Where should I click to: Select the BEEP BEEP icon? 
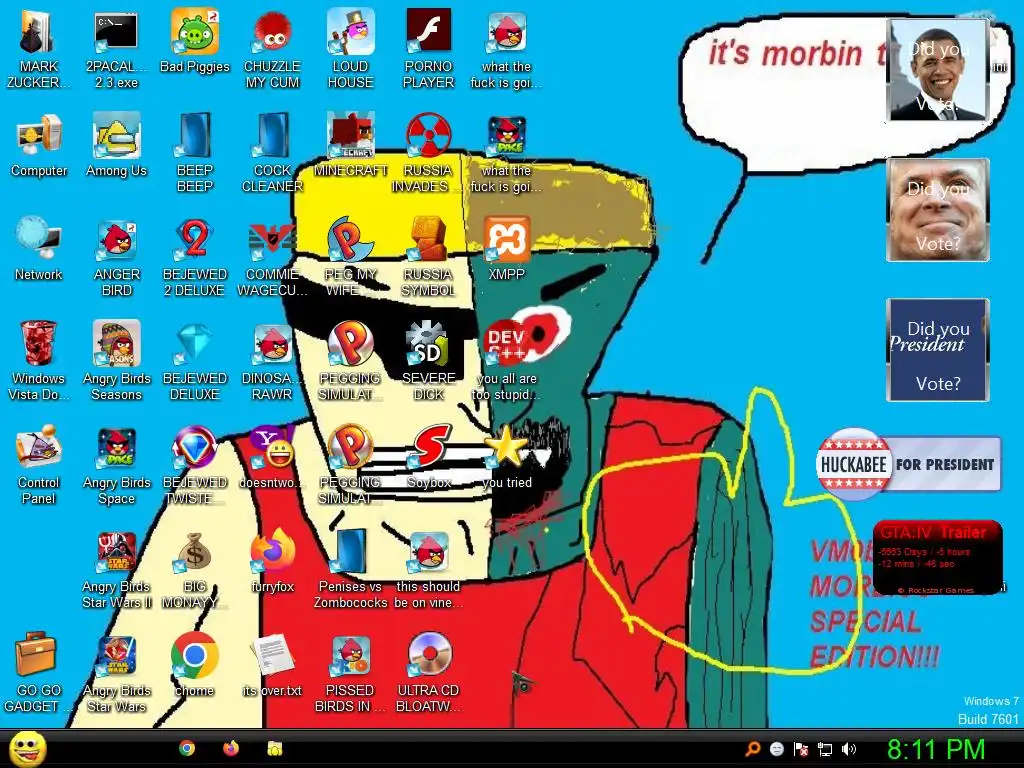(195, 153)
